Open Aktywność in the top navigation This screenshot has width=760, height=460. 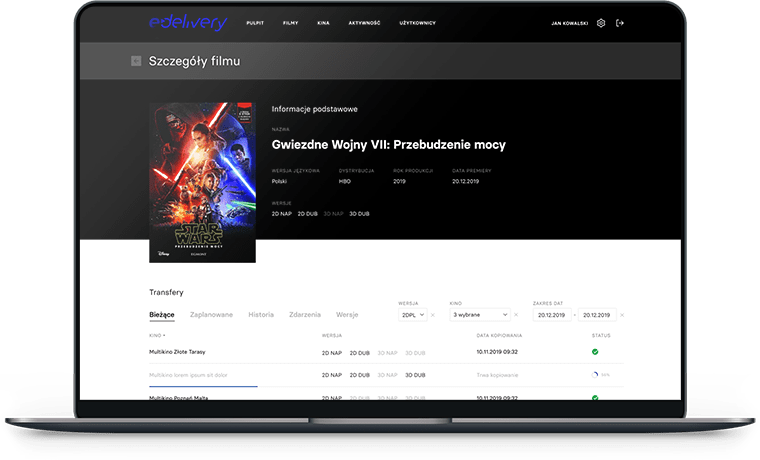click(364, 23)
